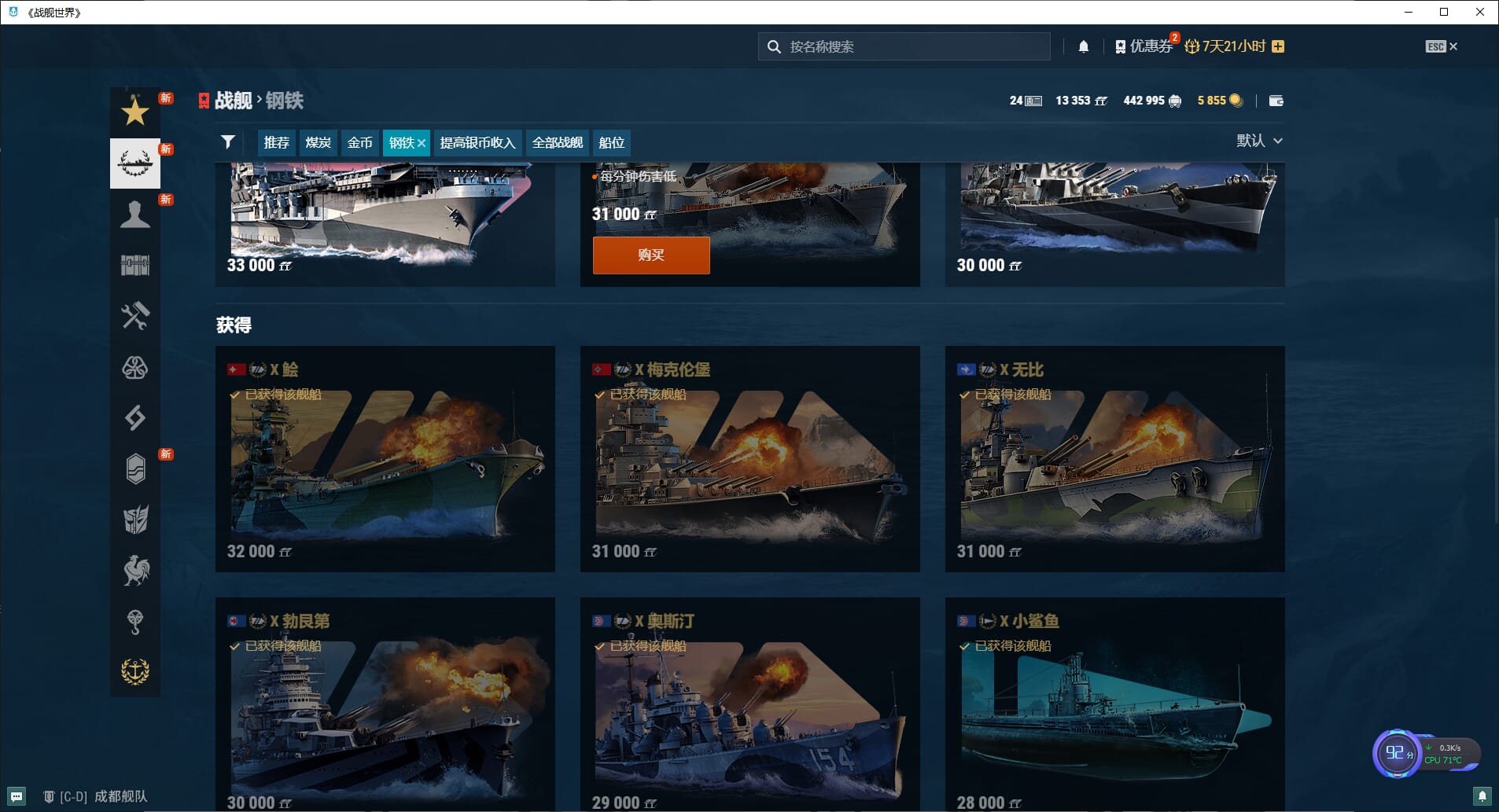
Task: Click the 按名称搜索 search field
Action: (912, 46)
